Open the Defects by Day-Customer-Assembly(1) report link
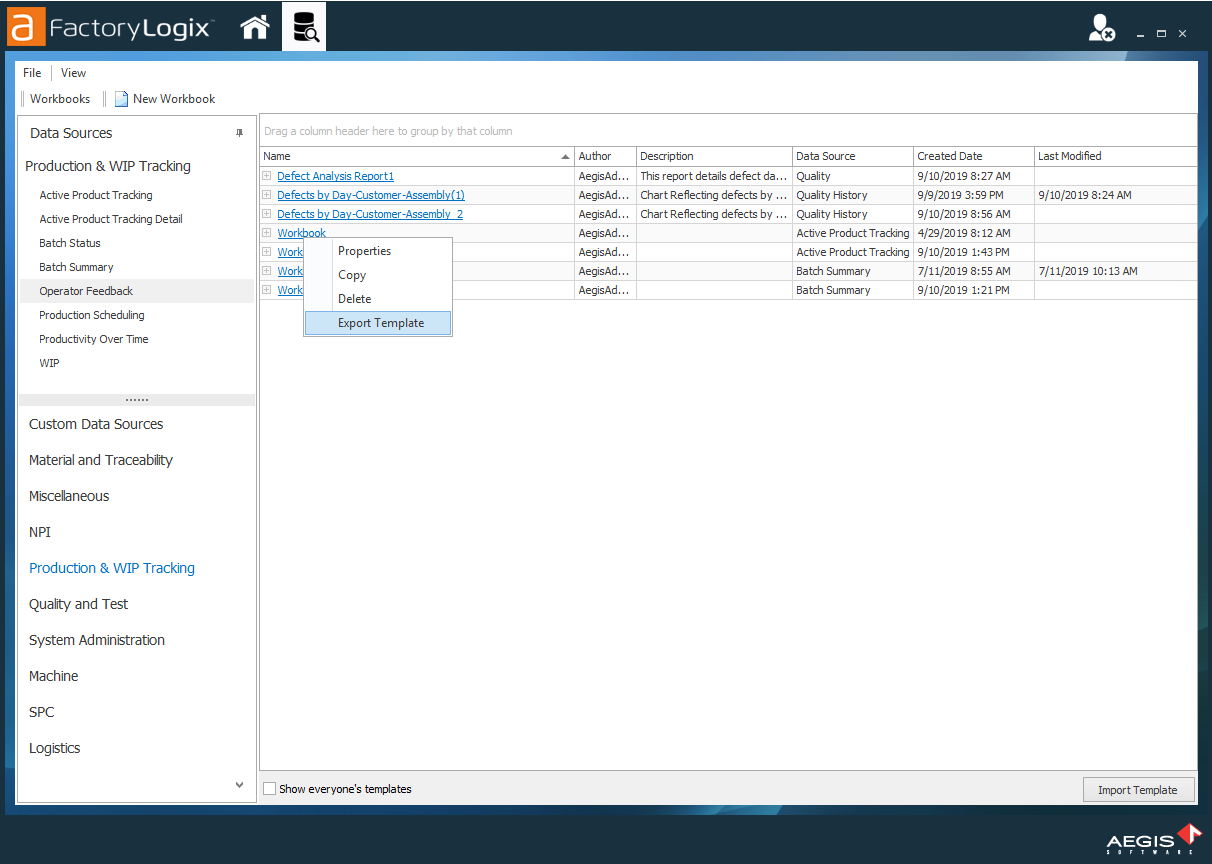Screen dimensions: 1212x864 (x=370, y=194)
